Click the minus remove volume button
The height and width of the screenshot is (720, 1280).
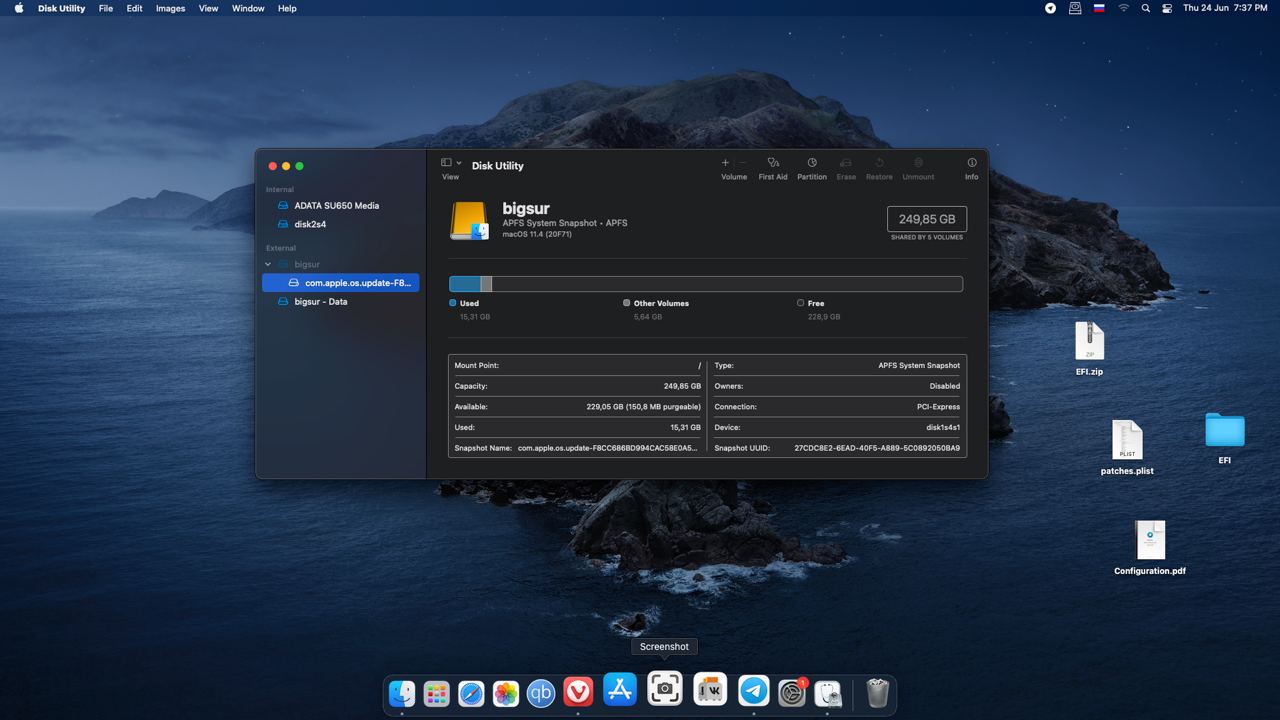click(x=743, y=162)
